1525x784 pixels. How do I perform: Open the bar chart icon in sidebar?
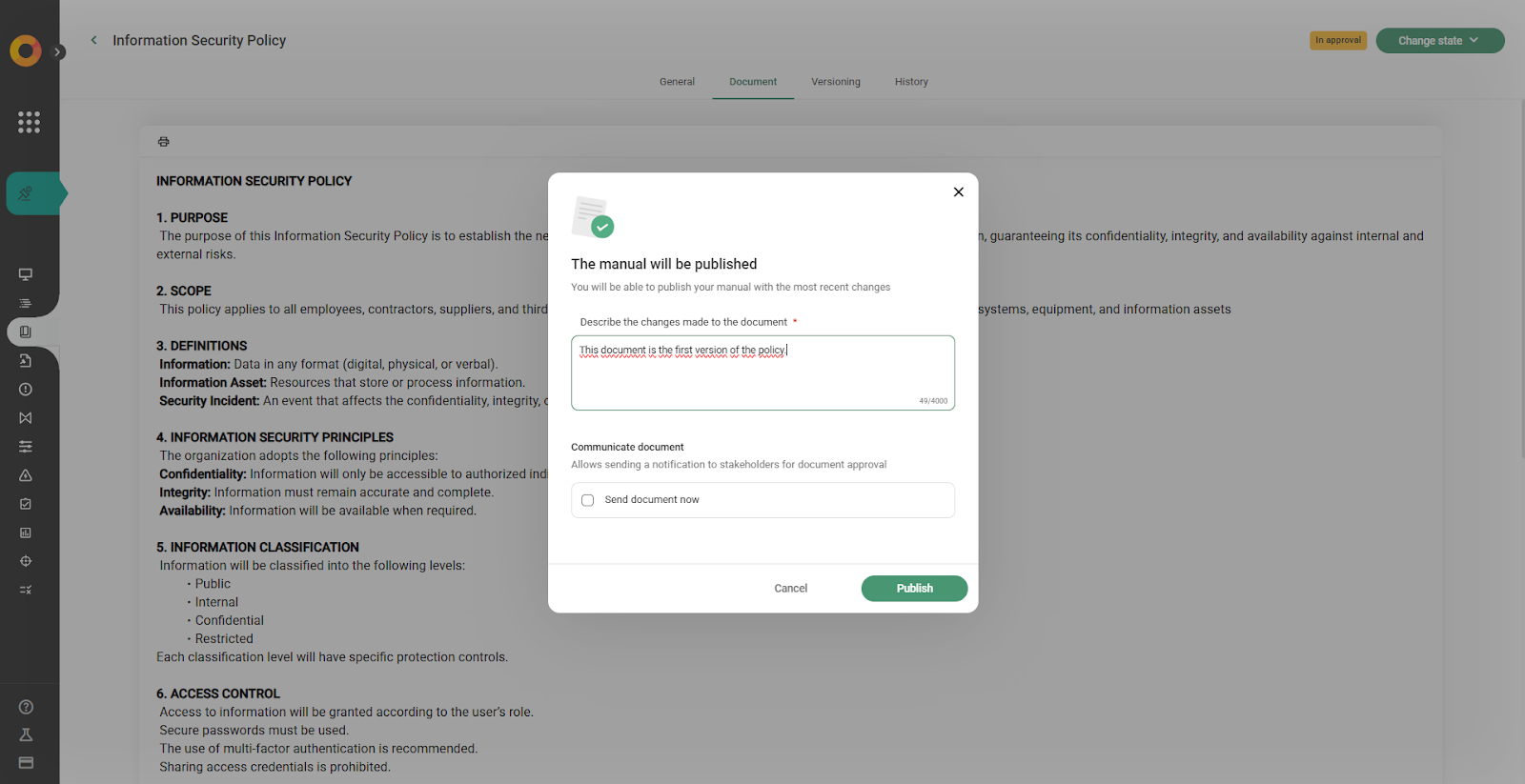[x=26, y=533]
